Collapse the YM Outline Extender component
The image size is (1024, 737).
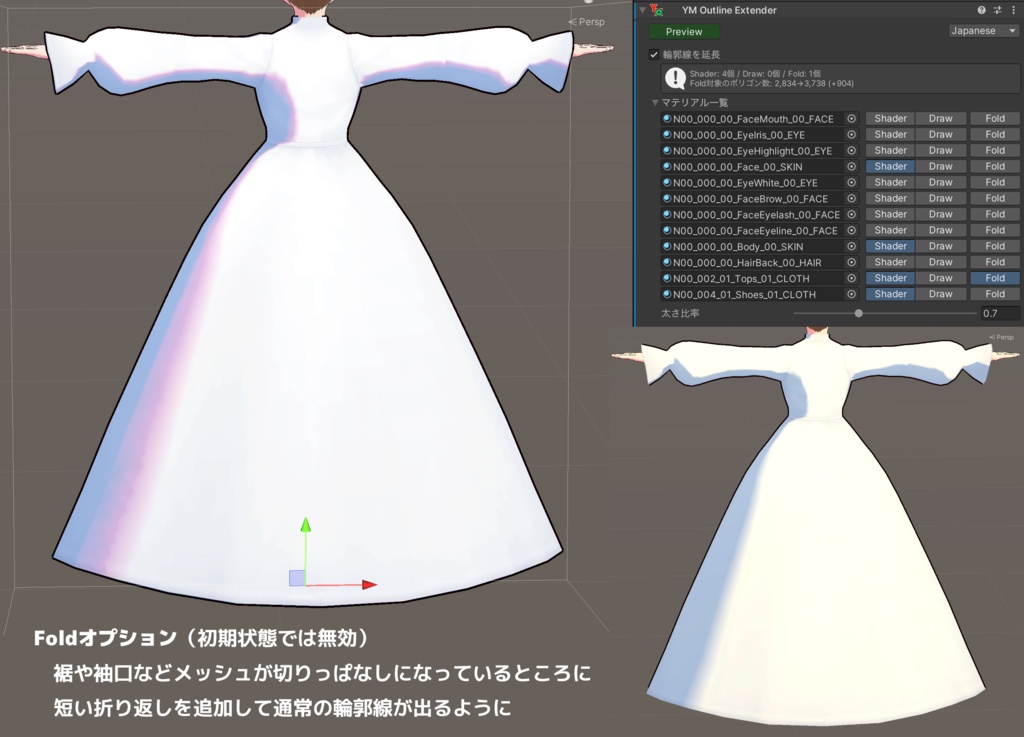643,10
